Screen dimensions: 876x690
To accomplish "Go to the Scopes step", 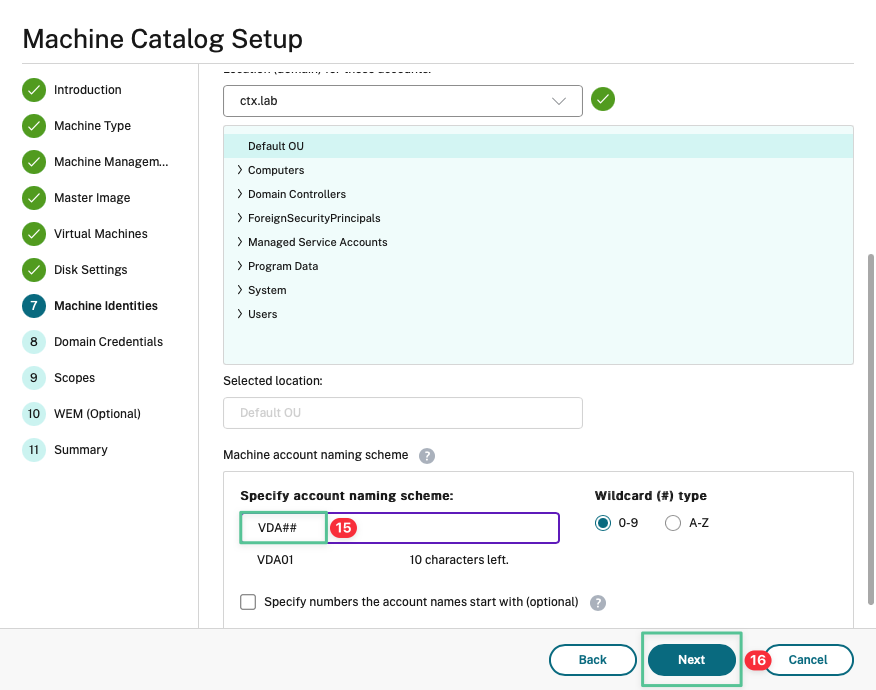I will [x=74, y=378].
